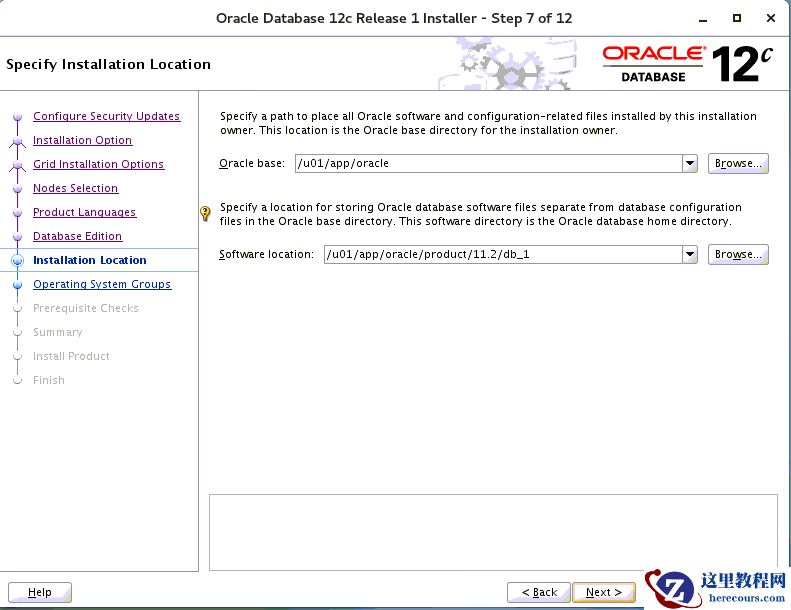Click the Installation Location step bullet icon
This screenshot has height=610, width=791.
click(x=18, y=260)
